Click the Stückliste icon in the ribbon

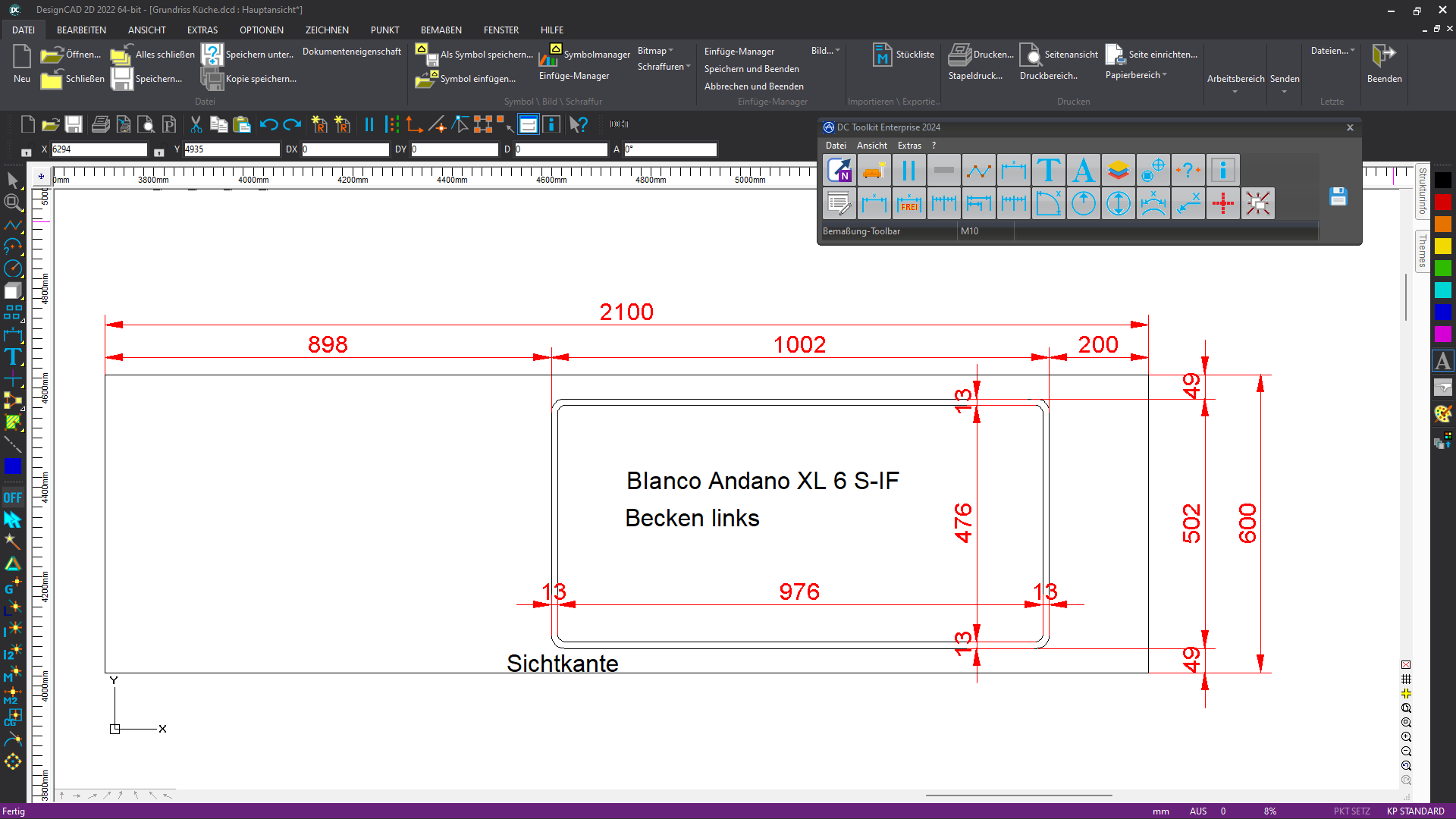882,55
